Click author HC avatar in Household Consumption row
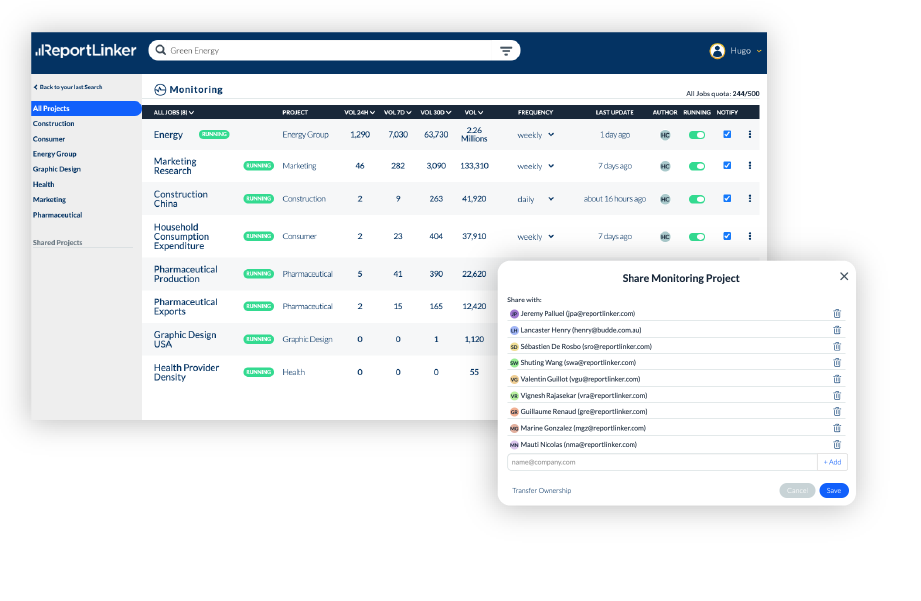Viewport: 921px width, 601px height. [665, 237]
